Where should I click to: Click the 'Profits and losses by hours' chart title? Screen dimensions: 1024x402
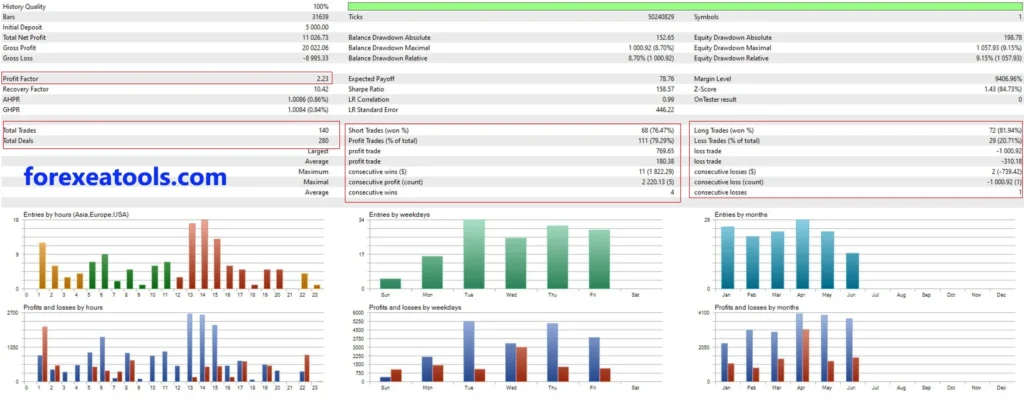click(63, 307)
